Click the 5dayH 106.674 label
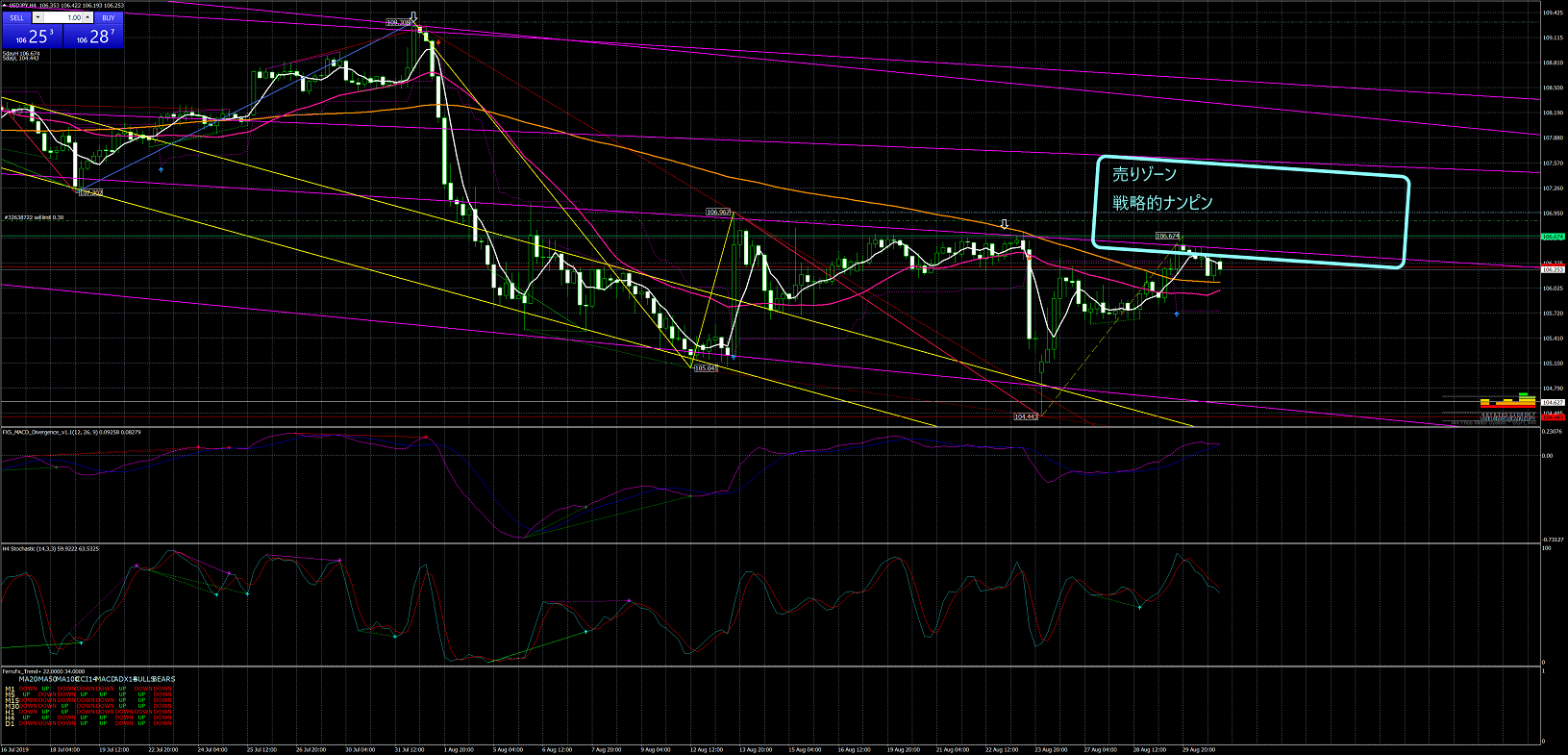The width and height of the screenshot is (1568, 755). pyautogui.click(x=21, y=53)
